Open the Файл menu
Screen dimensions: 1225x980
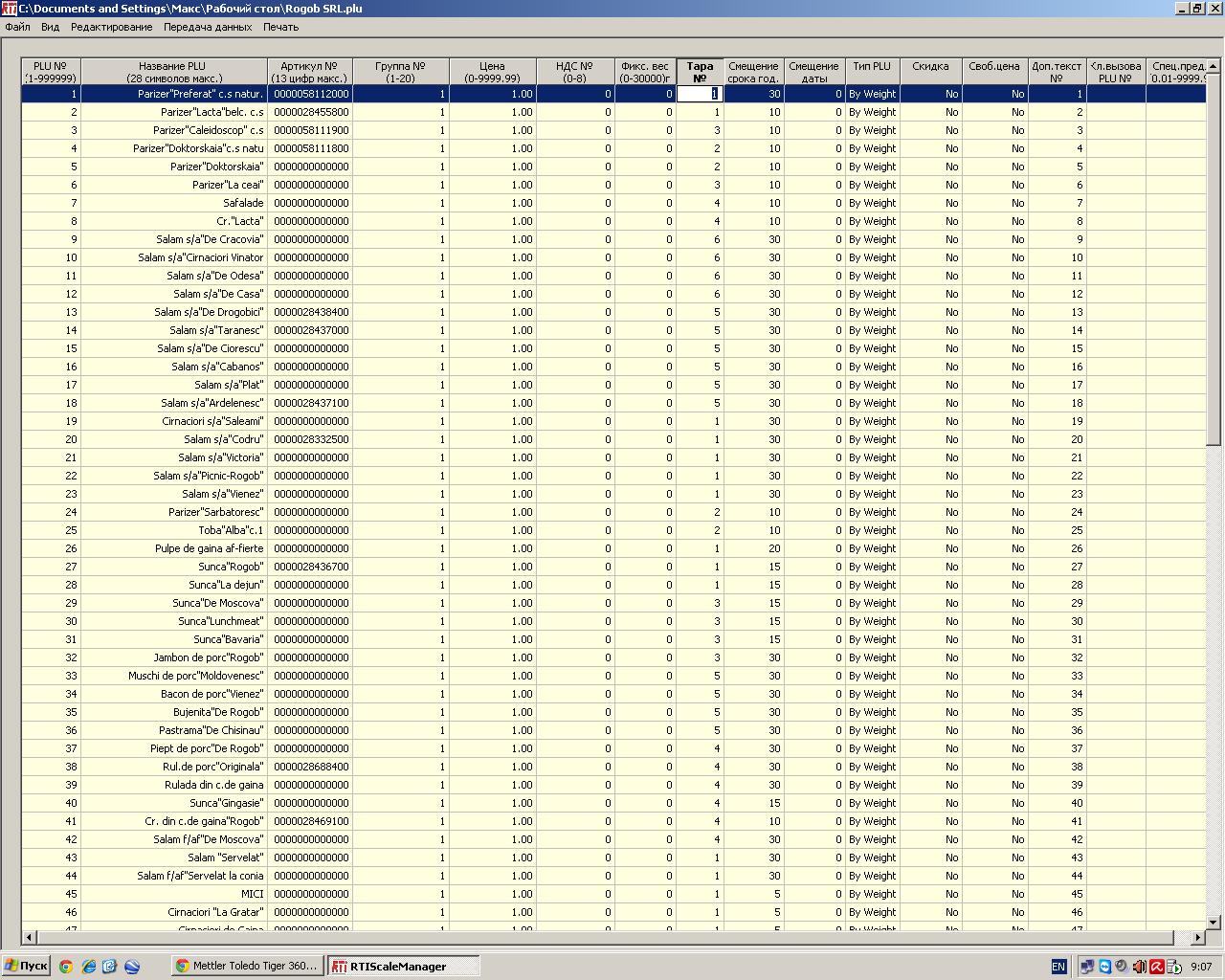point(17,27)
